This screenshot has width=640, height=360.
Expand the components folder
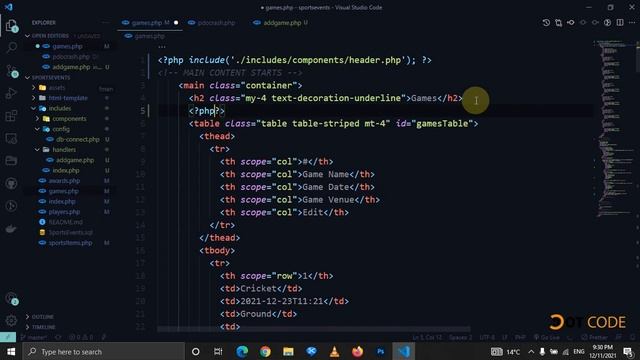point(69,119)
